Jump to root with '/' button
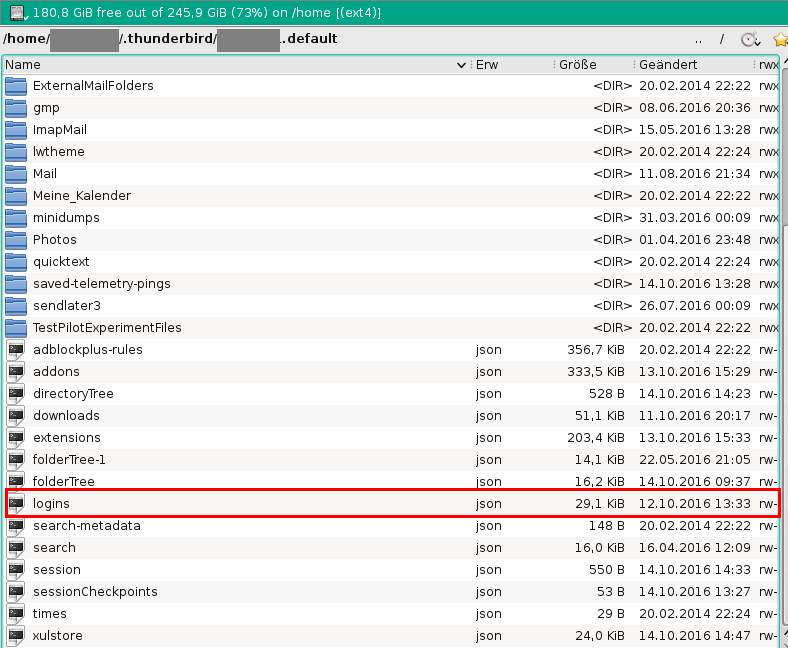This screenshot has height=648, width=788. [722, 40]
